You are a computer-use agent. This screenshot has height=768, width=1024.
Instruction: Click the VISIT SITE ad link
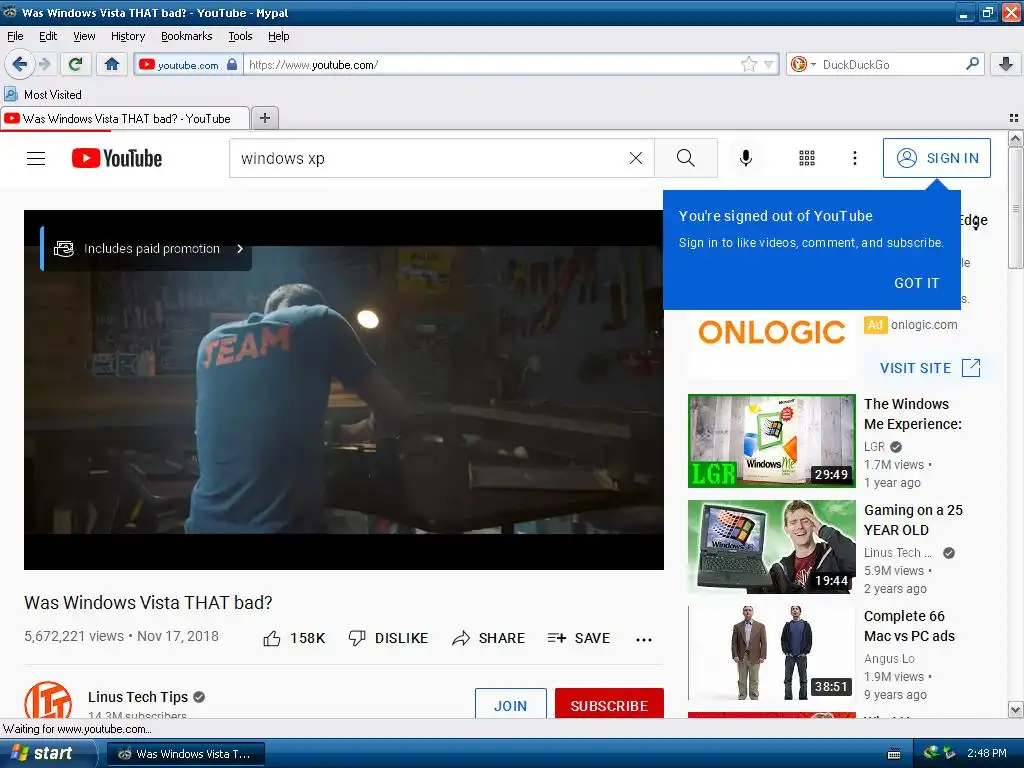point(930,368)
